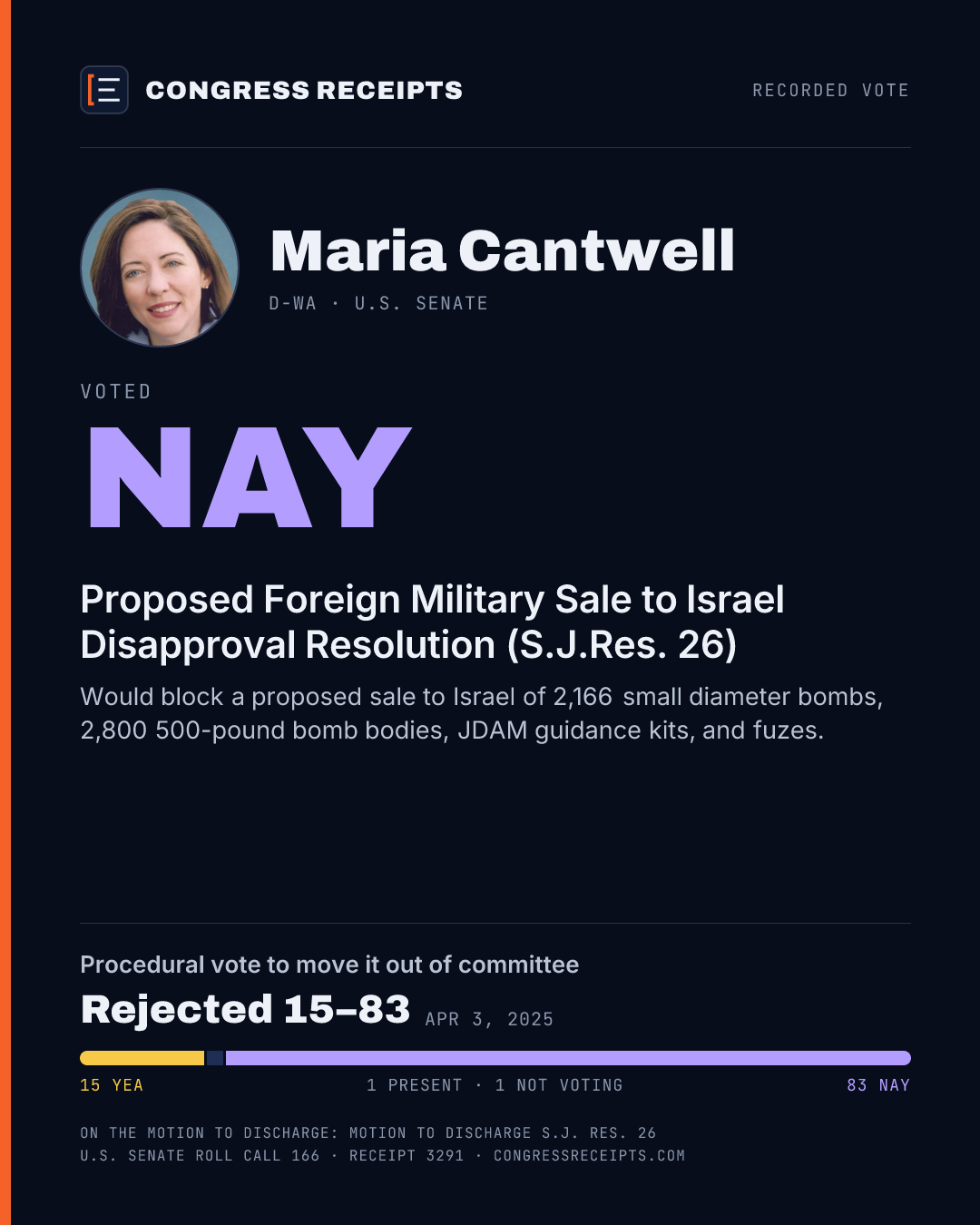Click the Recorded Vote label
Image resolution: width=980 pixels, height=1225 pixels.
pos(830,90)
